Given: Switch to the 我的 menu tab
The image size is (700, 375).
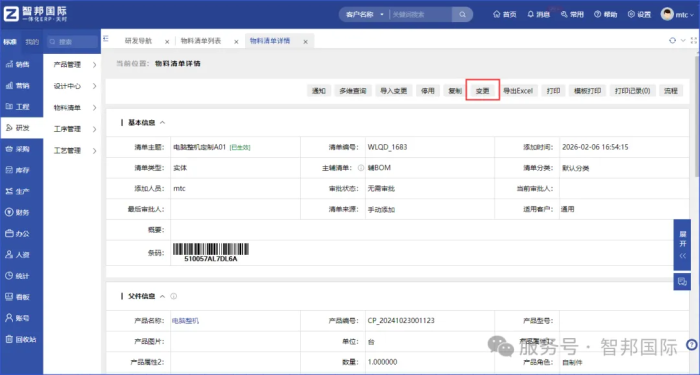Looking at the screenshot, I should click(32, 42).
